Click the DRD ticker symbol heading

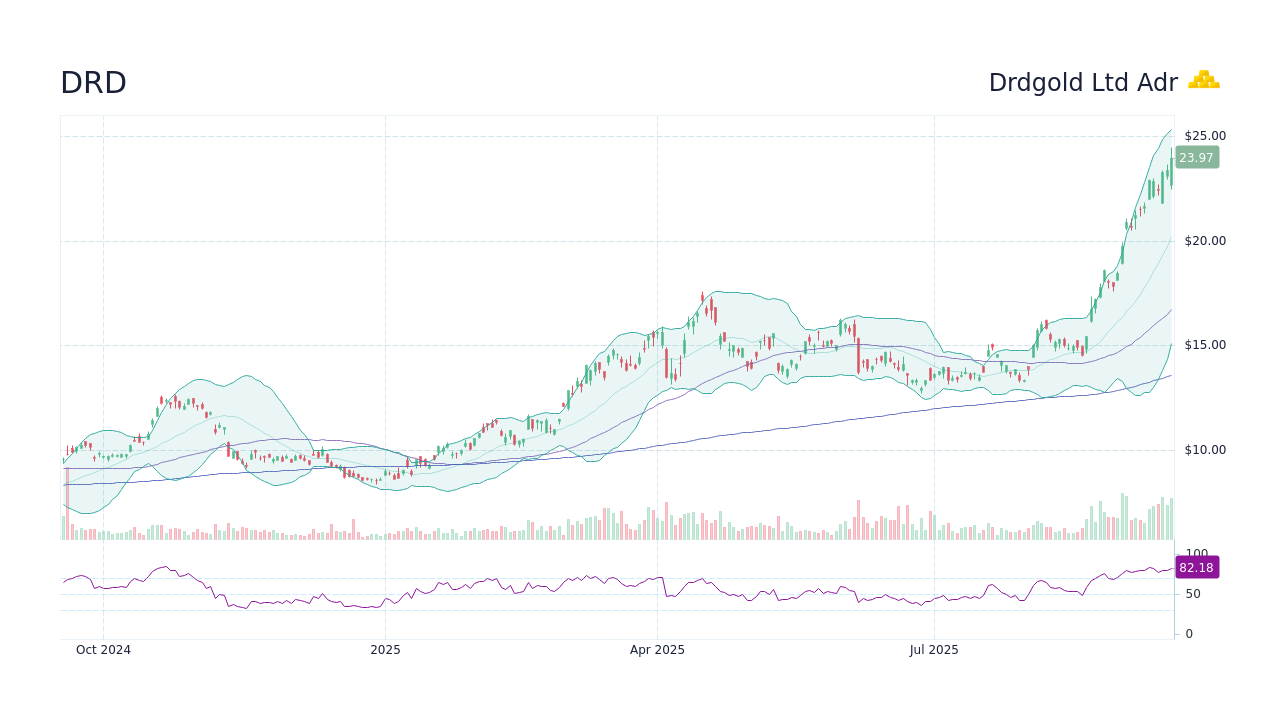click(93, 83)
